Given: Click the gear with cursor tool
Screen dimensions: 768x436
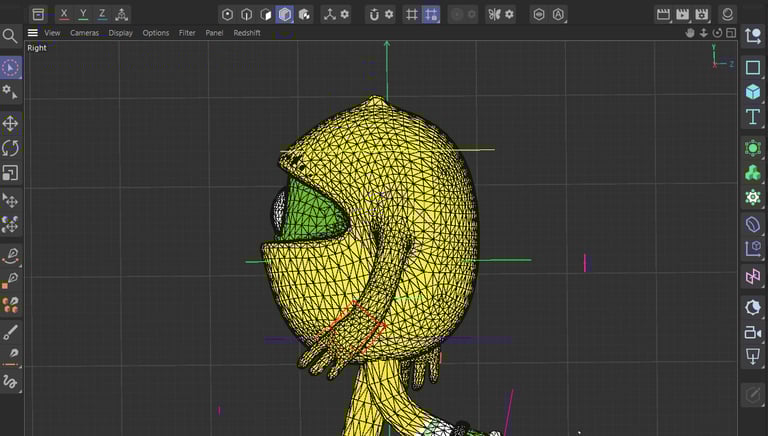Looking at the screenshot, I should point(10,92).
